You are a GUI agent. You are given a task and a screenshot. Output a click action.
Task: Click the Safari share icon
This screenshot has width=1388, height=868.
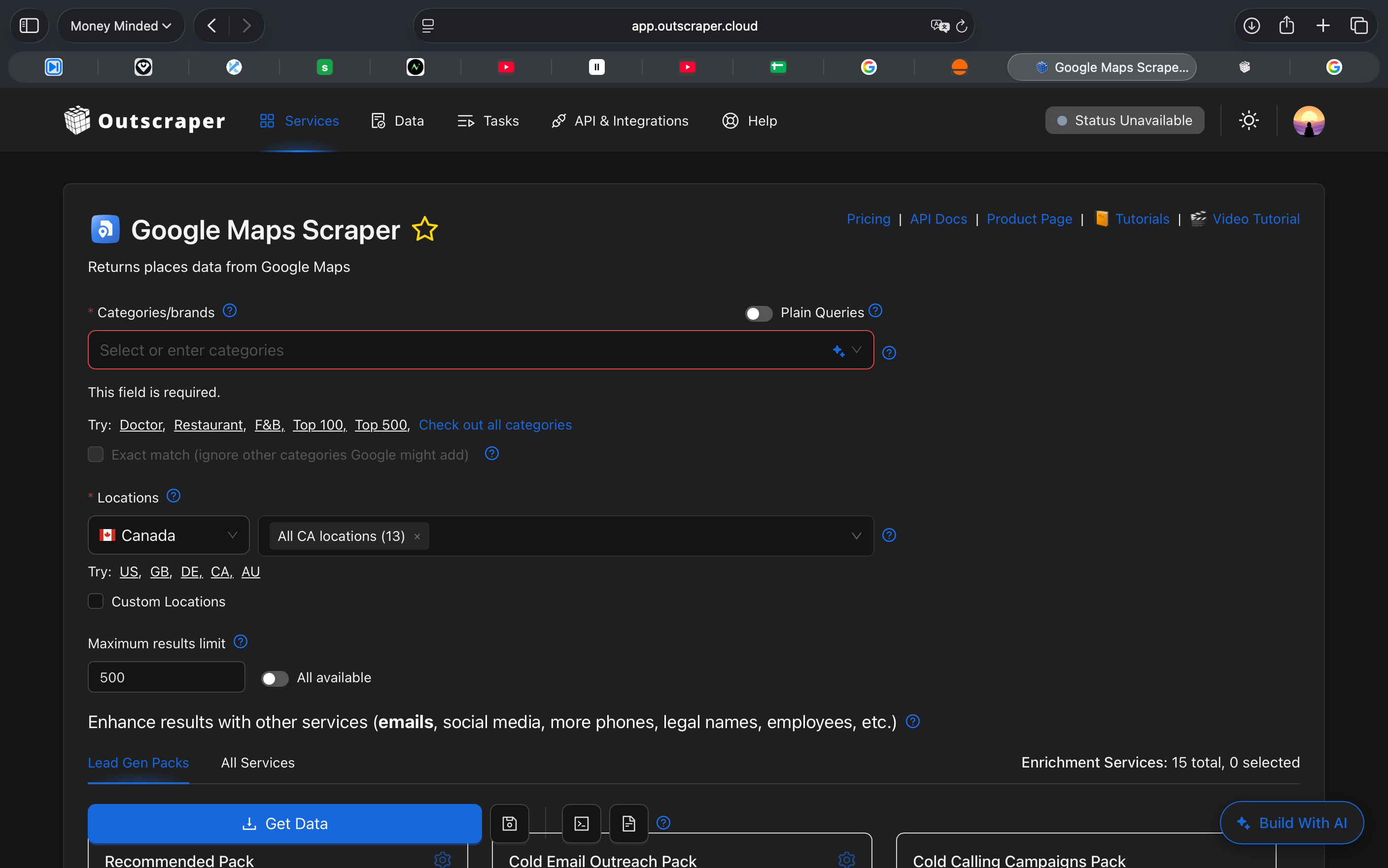coord(1287,25)
